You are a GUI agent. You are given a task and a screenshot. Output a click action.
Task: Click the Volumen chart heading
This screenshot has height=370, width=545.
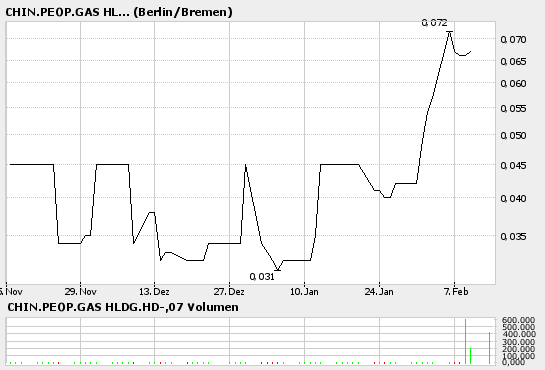[x=123, y=307]
